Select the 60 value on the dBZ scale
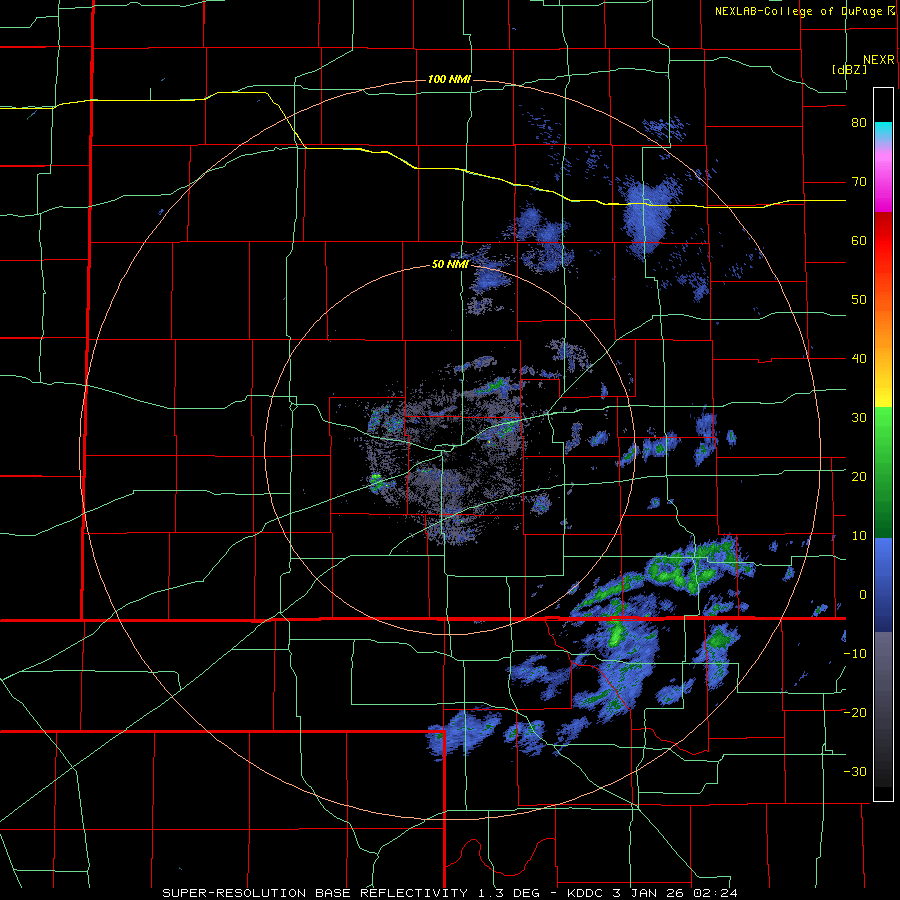The image size is (900, 900). point(859,240)
